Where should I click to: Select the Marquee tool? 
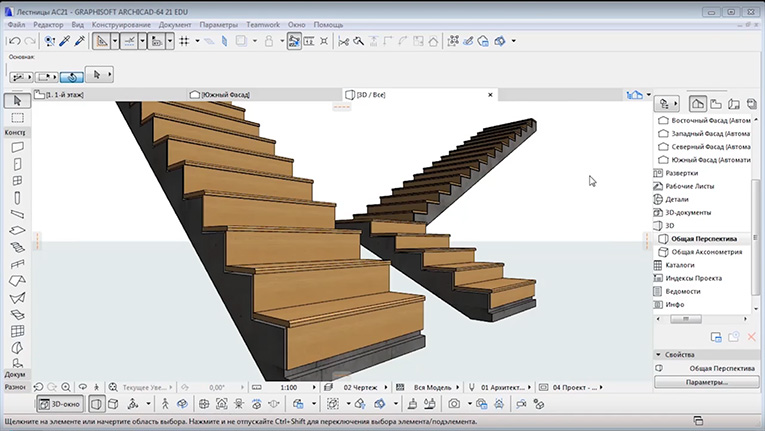tap(17, 117)
